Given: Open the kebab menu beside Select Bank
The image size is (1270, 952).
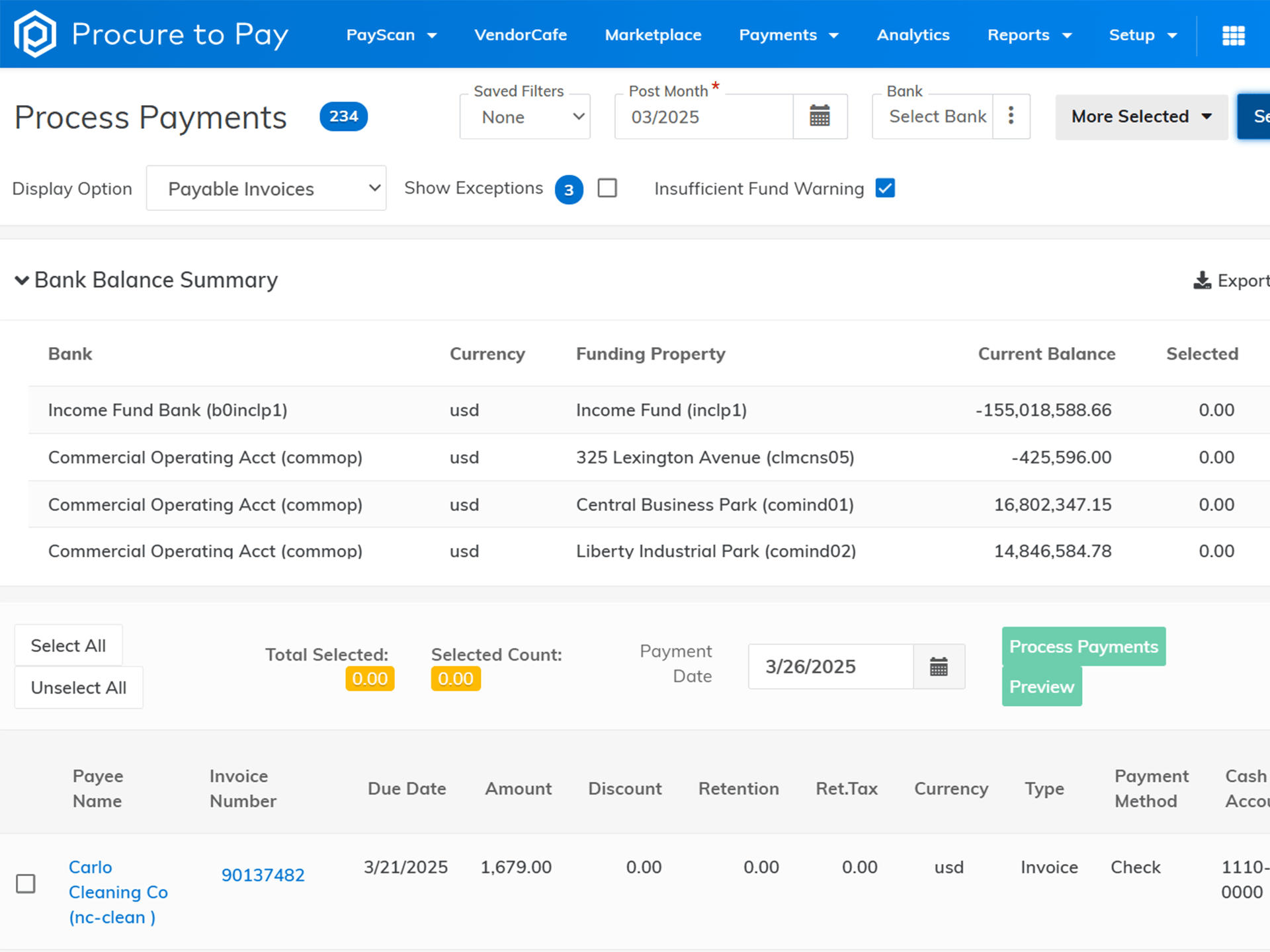Looking at the screenshot, I should click(x=1011, y=116).
